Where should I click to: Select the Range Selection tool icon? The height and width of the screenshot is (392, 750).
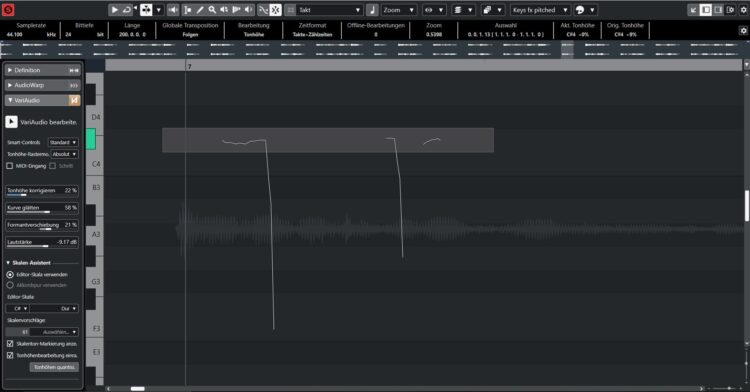(x=188, y=10)
